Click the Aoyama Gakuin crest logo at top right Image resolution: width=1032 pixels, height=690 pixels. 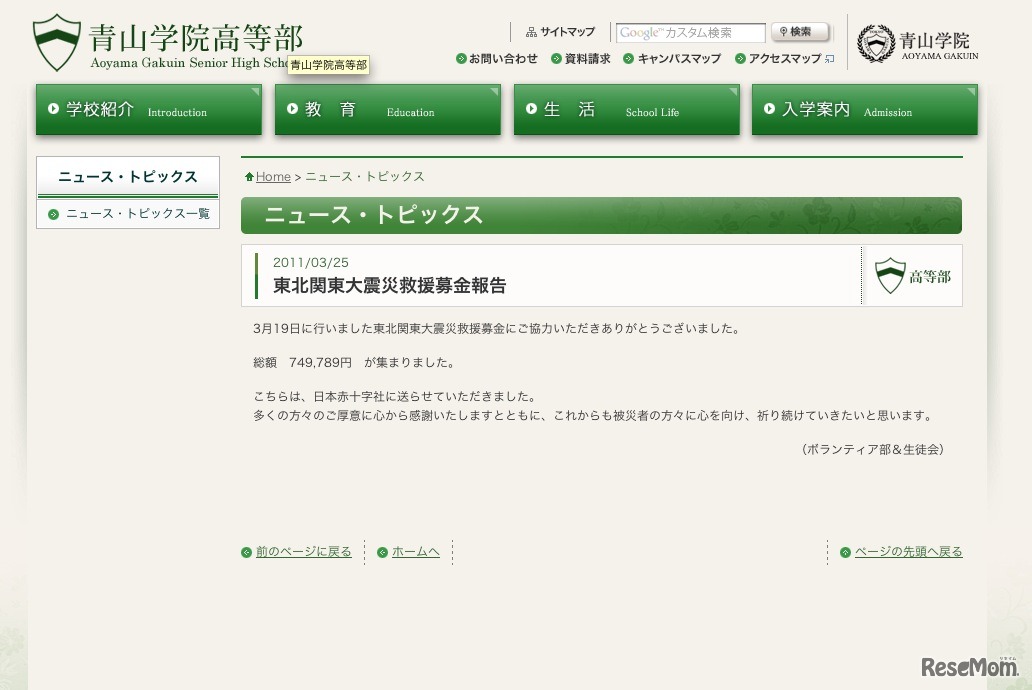point(876,43)
